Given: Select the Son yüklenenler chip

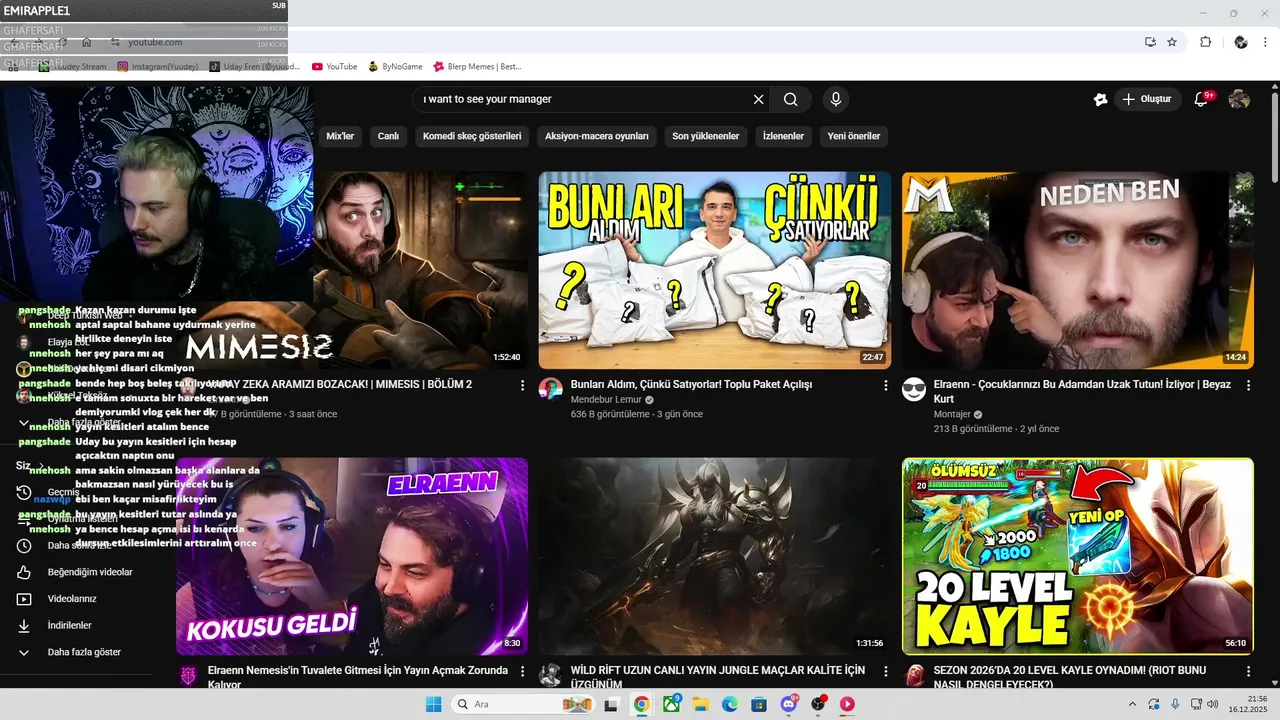Looking at the screenshot, I should coord(706,136).
